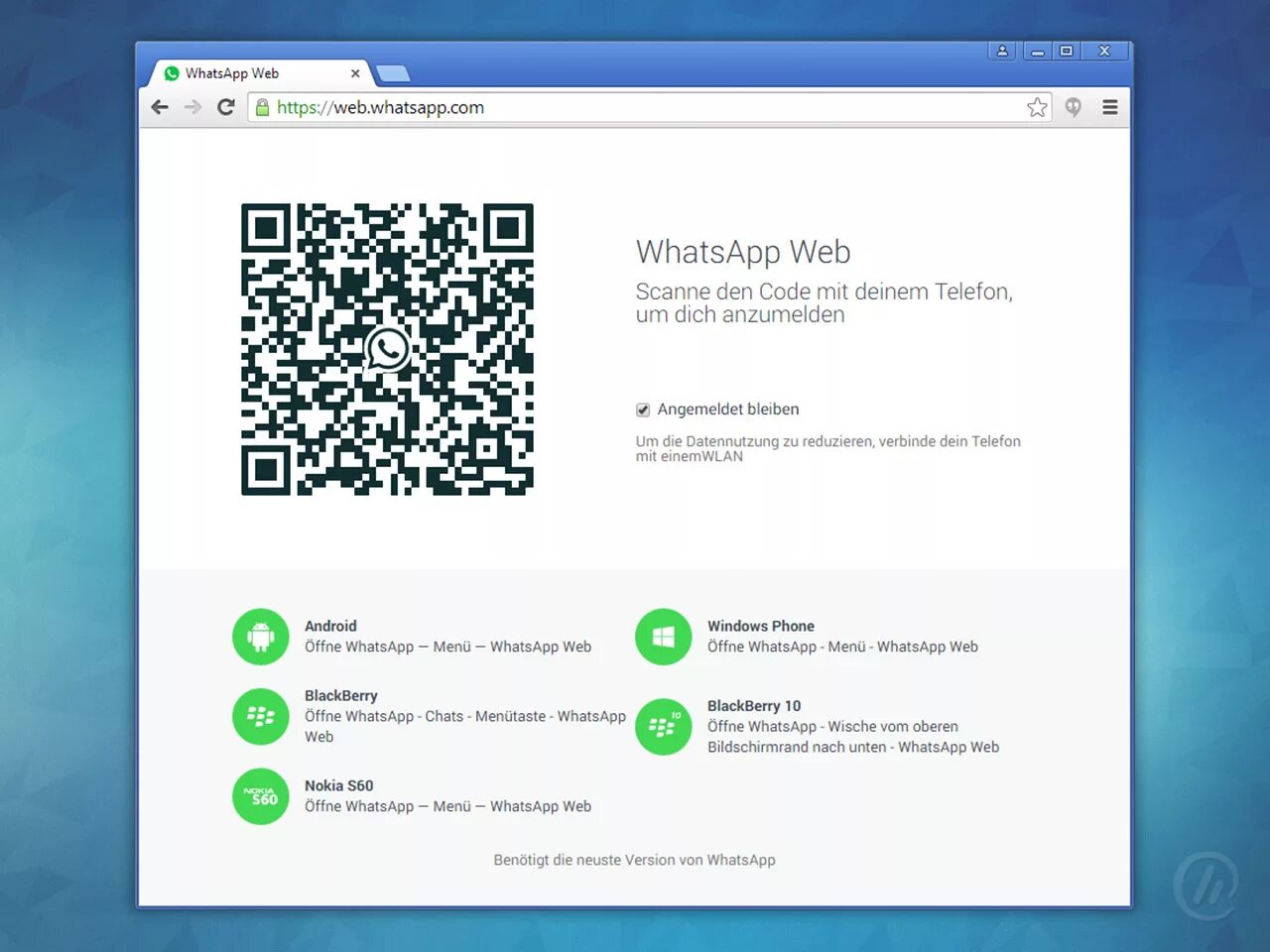Click the green Android icon

pos(260,637)
